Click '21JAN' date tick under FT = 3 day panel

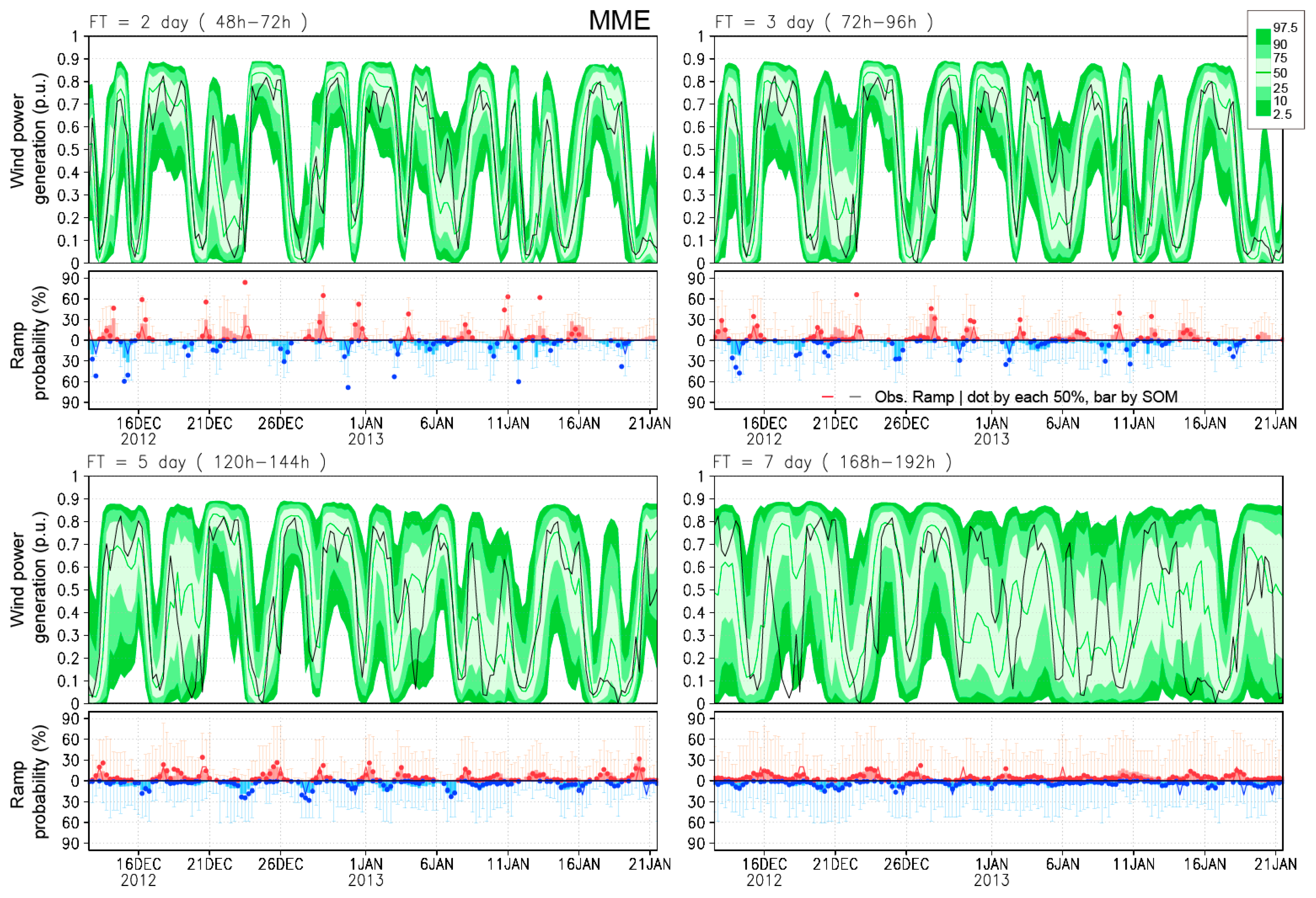point(1275,423)
